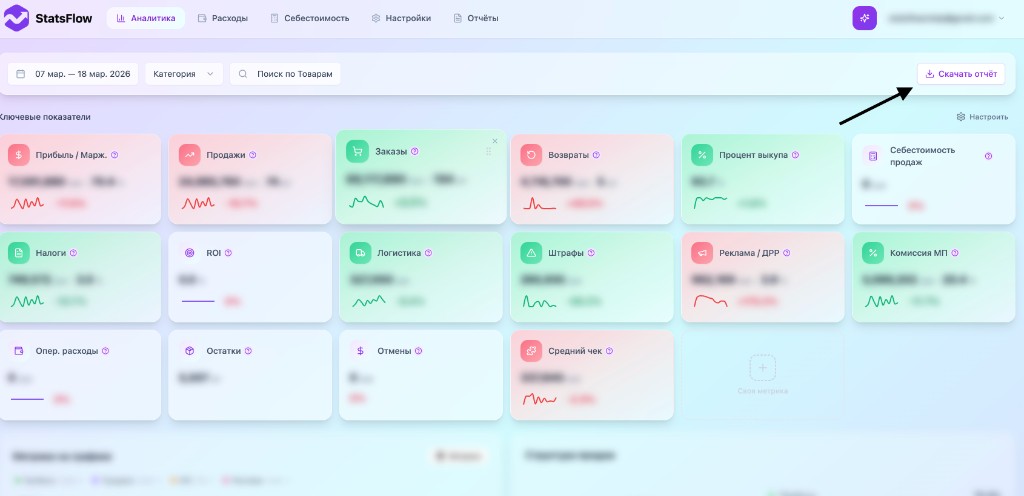The image size is (1024, 496).
Task: Click the Скачать отчёт button
Action: click(x=961, y=74)
